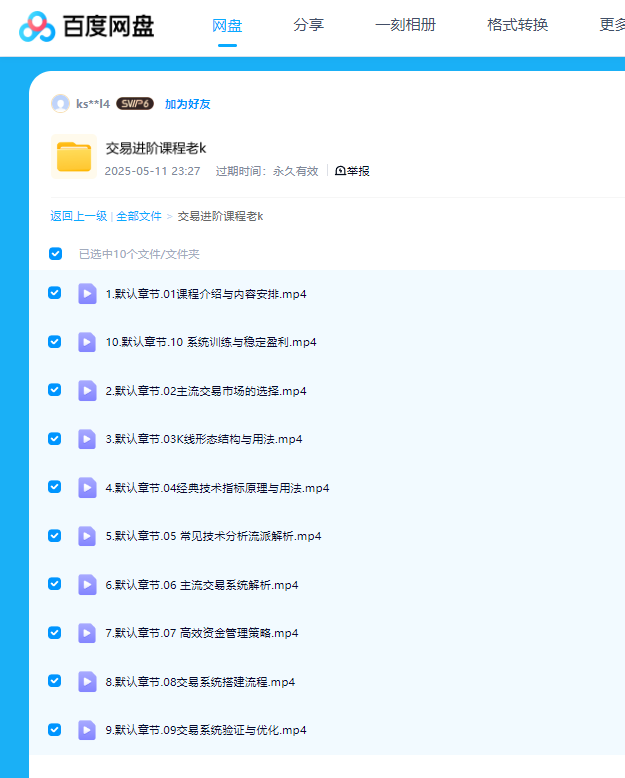Screen dimensions: 625x778
Task: Click video icon for 03K线形态结构与用法.mp4
Action: pos(87,439)
